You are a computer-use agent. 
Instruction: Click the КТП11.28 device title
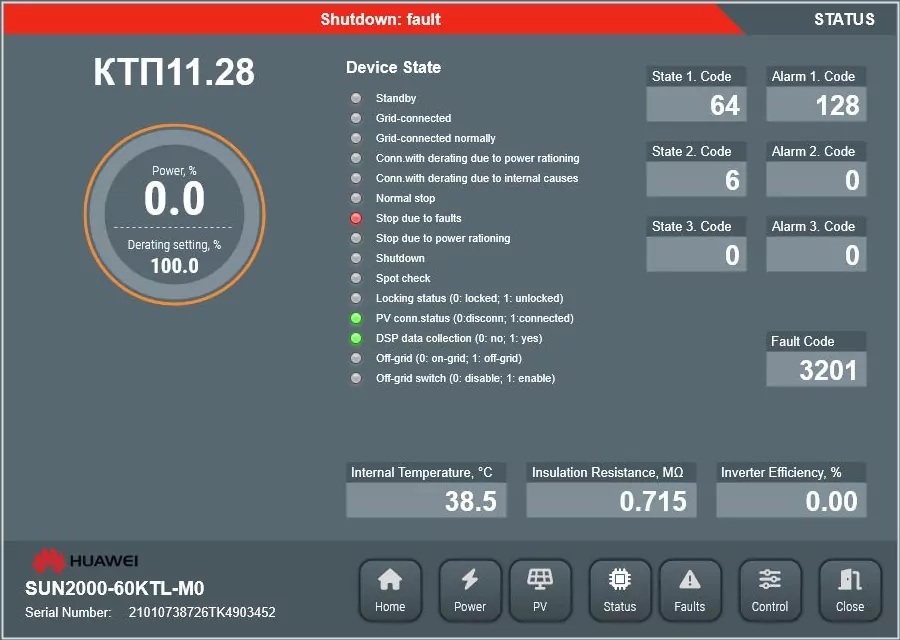(x=174, y=72)
